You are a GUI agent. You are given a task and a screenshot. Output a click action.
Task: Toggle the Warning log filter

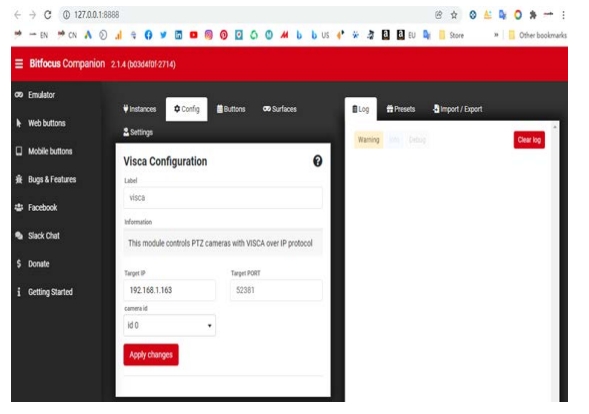[369, 140]
